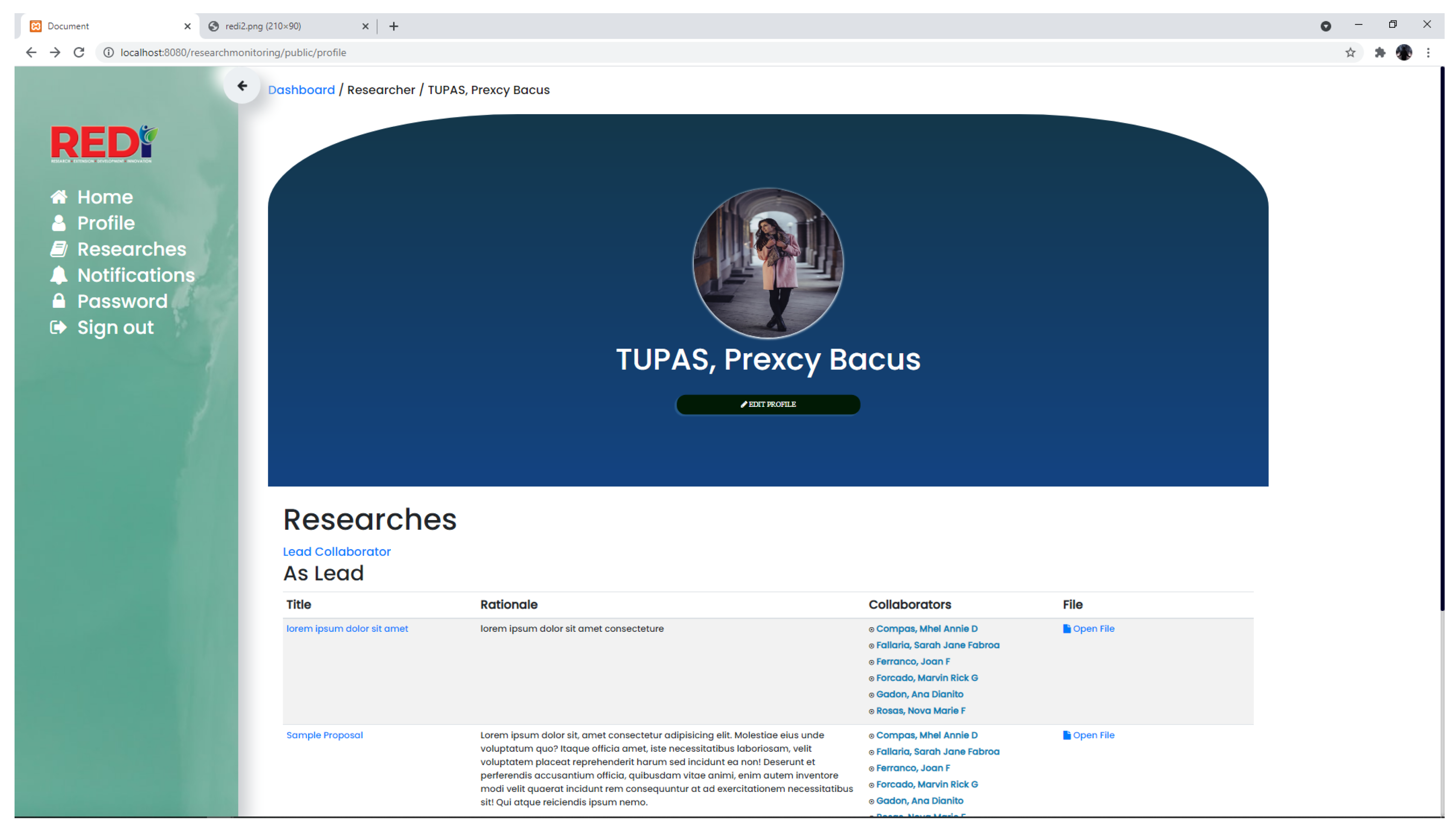Image resolution: width=1456 pixels, height=830 pixels.
Task: Click the circular profile photo
Action: (x=768, y=263)
